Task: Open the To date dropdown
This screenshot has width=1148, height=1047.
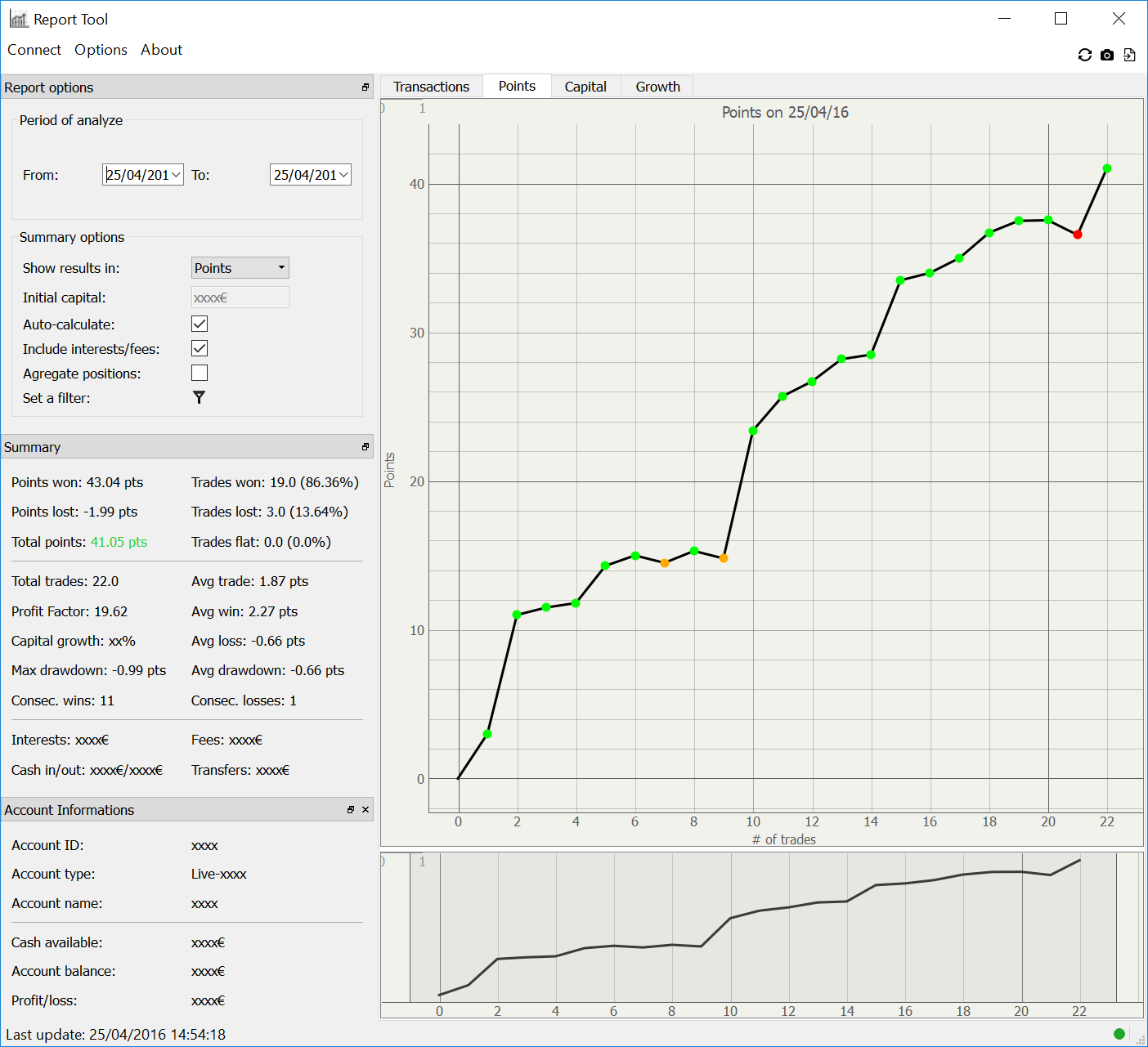Action: click(343, 175)
